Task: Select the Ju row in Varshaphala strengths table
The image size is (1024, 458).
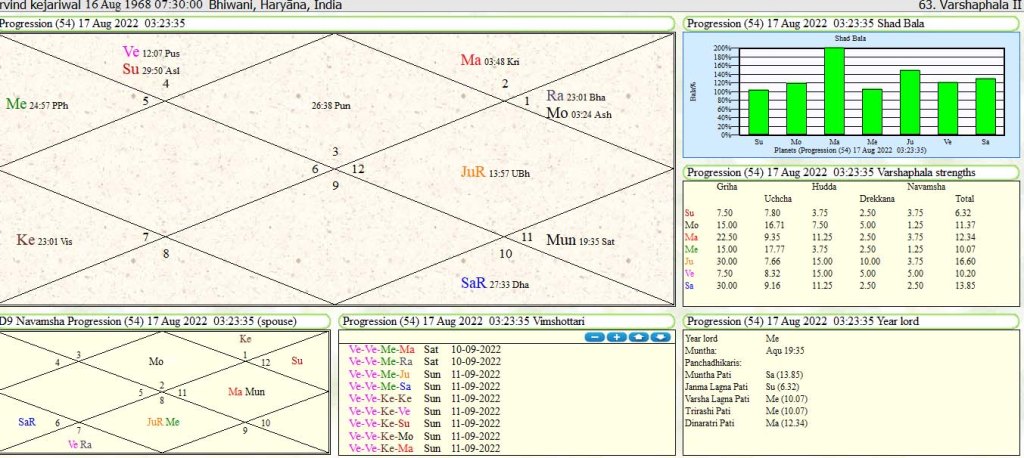Action: [x=690, y=260]
